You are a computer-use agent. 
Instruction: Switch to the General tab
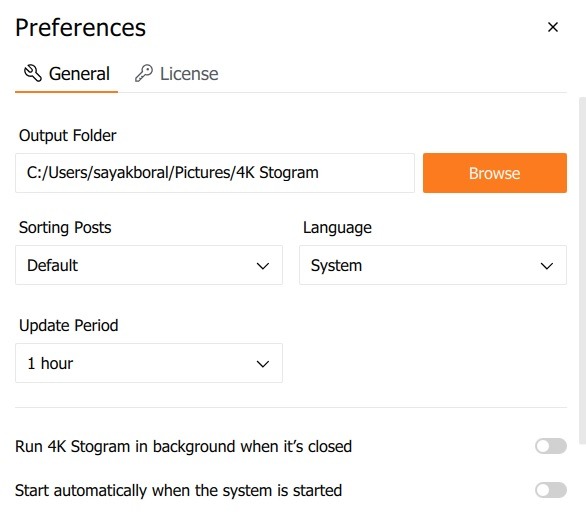pyautogui.click(x=67, y=74)
